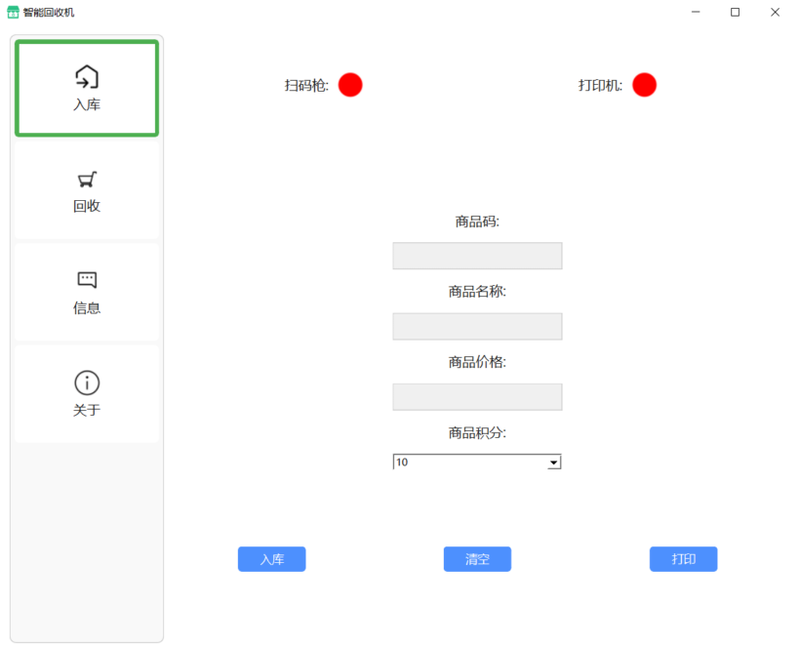Close the 智能回收机 window
Screen dimensions: 800x645
[775, 12]
